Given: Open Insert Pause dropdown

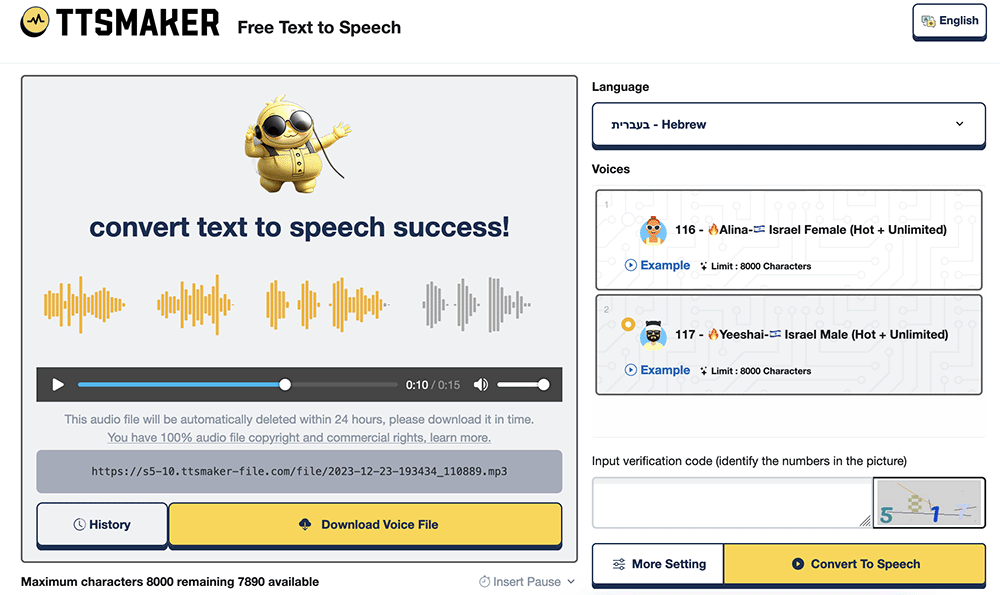Looking at the screenshot, I should [527, 582].
